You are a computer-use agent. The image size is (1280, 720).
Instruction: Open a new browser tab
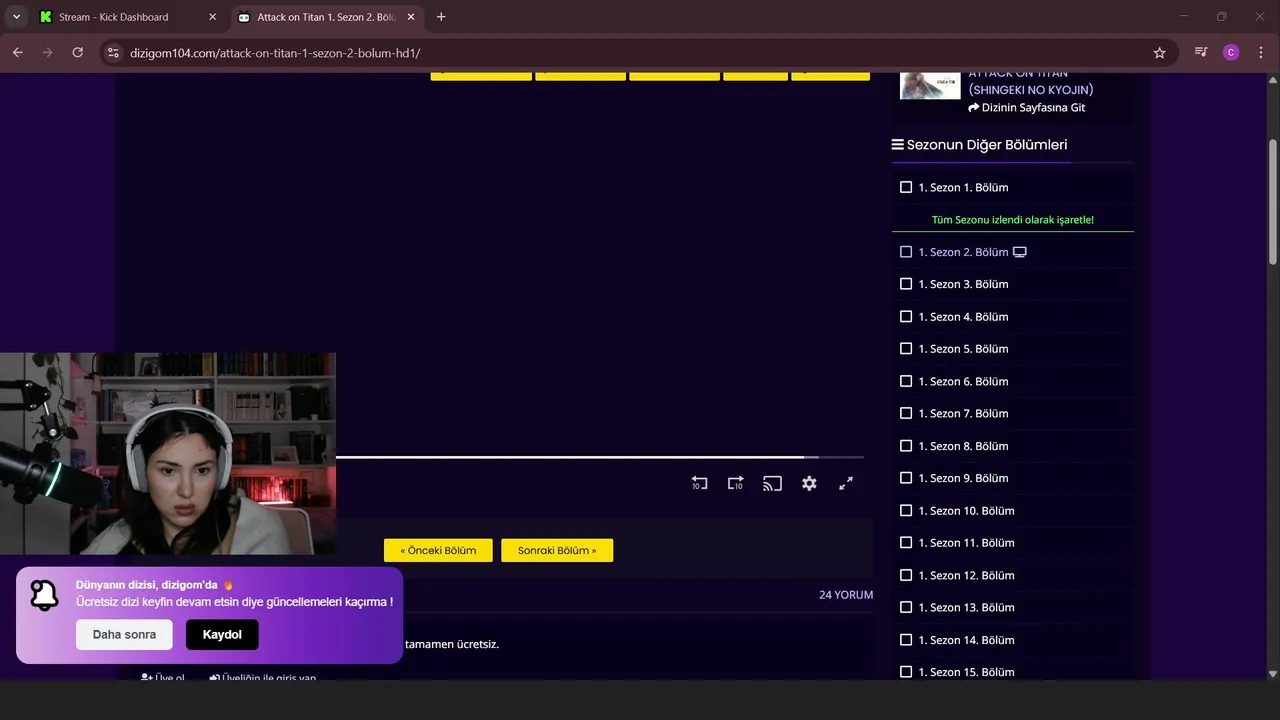point(441,17)
